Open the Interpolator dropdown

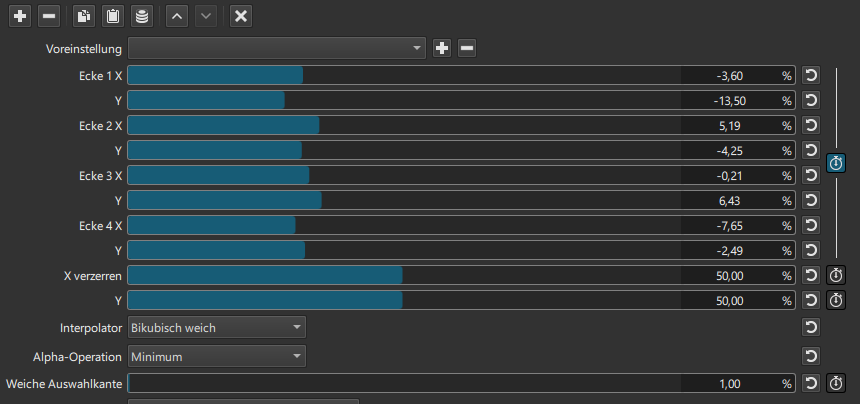click(x=216, y=327)
